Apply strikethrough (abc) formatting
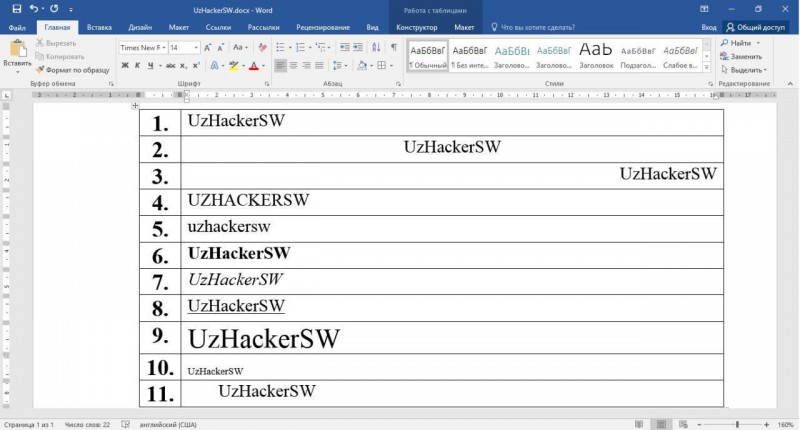Image resolution: width=800 pixels, height=430 pixels. coord(171,65)
